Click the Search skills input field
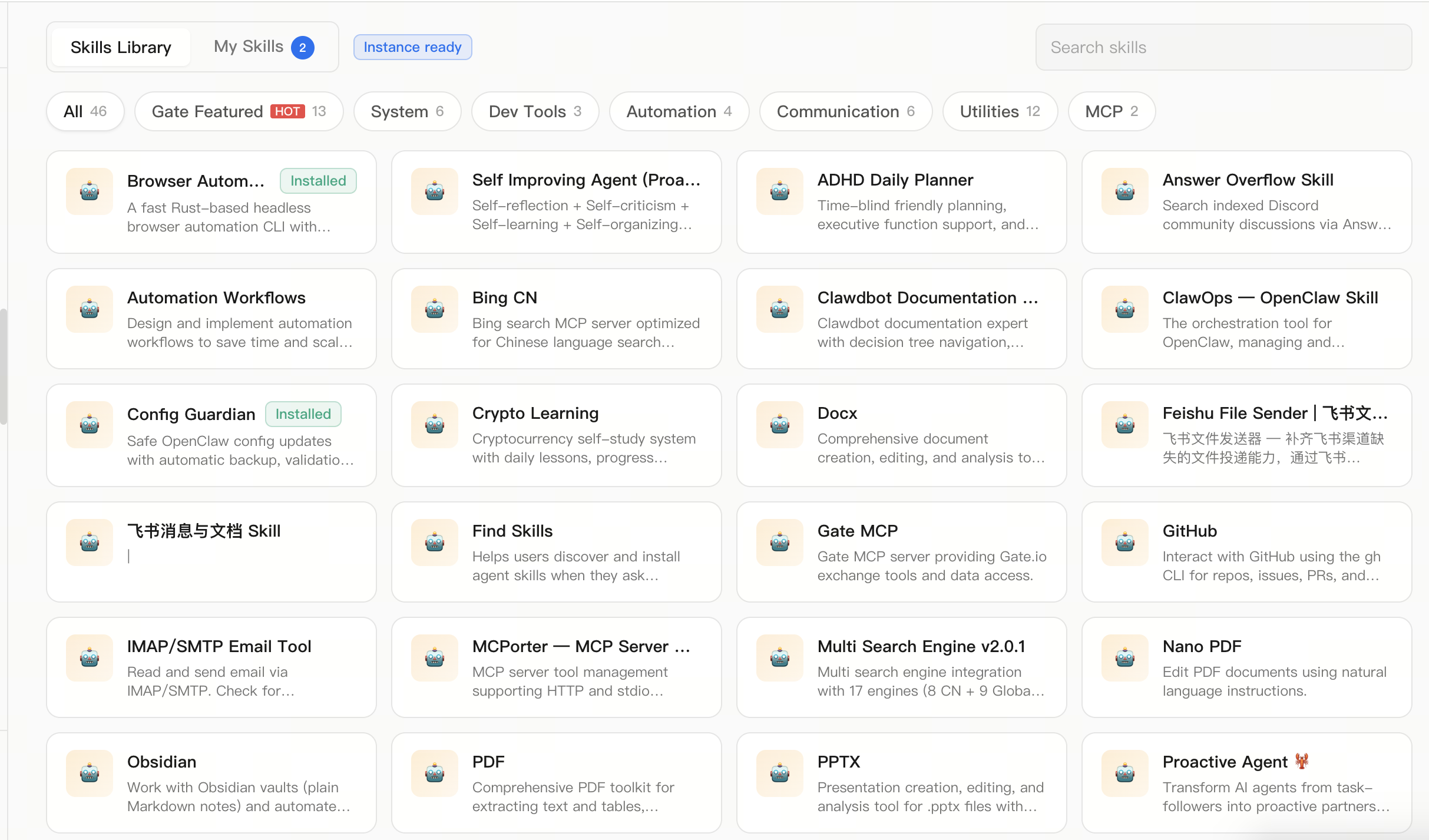This screenshot has width=1429, height=840. point(1223,47)
